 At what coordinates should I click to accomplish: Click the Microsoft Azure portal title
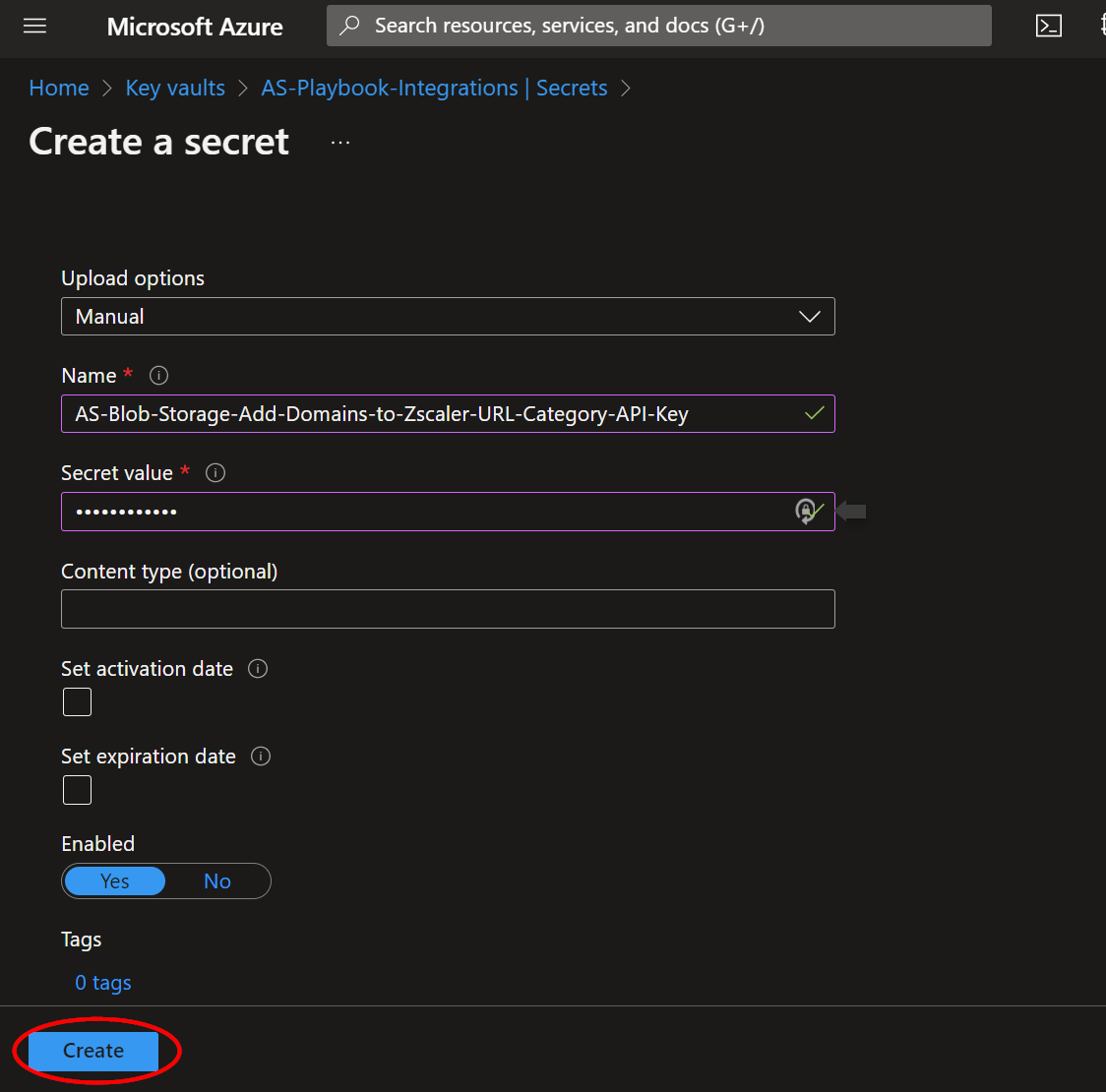(x=195, y=27)
